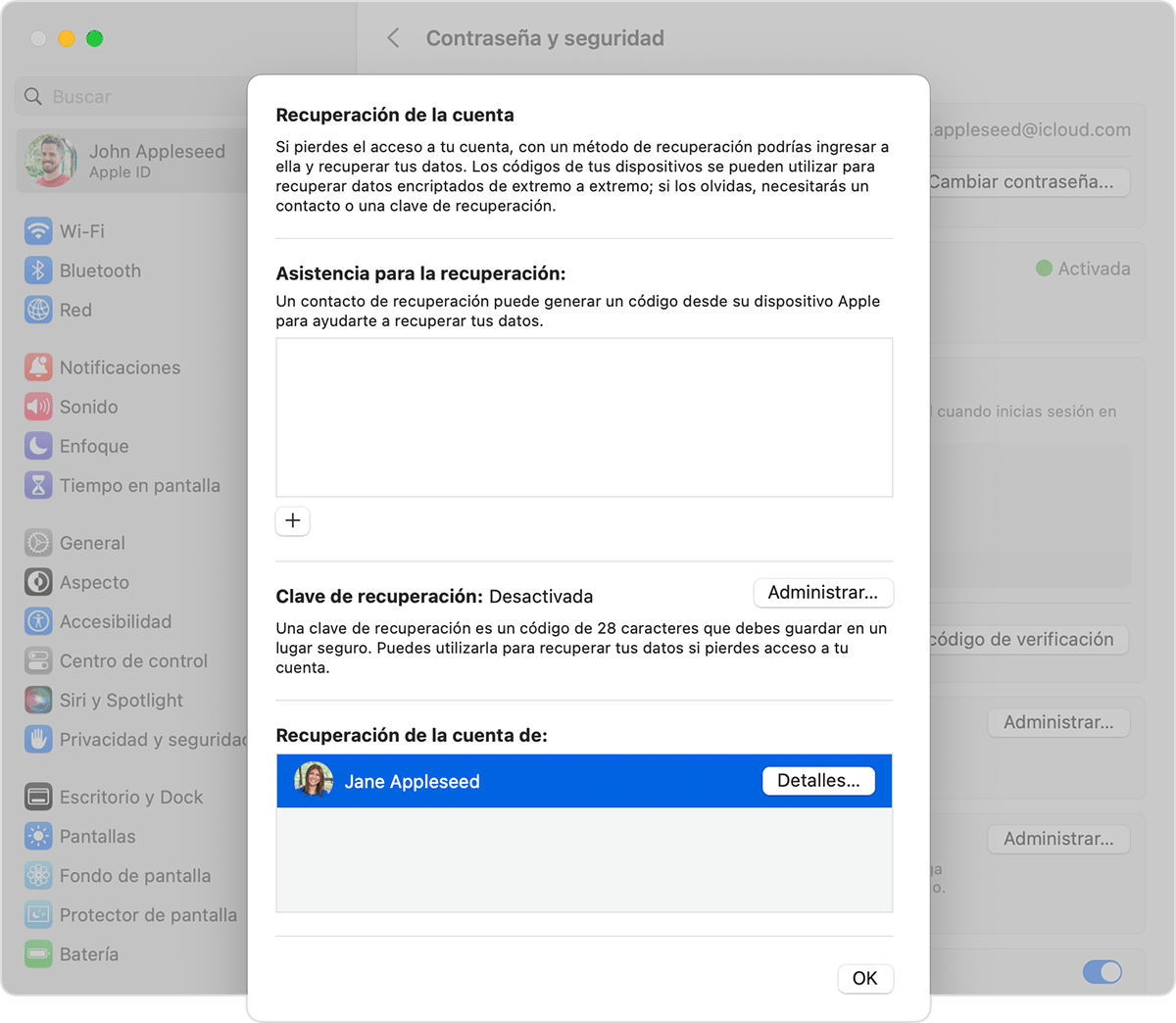Screen dimensions: 1176x1023
Task: Open John Appleseed Apple ID profile
Action: click(127, 161)
